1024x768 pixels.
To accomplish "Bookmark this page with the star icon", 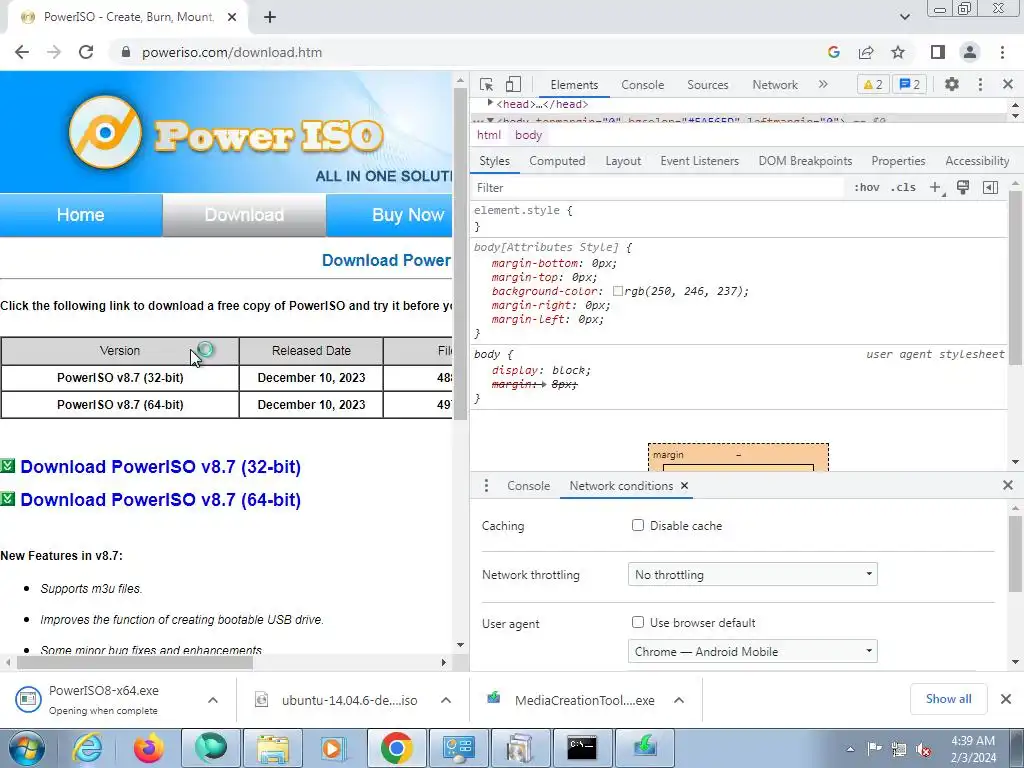I will pyautogui.click(x=898, y=52).
